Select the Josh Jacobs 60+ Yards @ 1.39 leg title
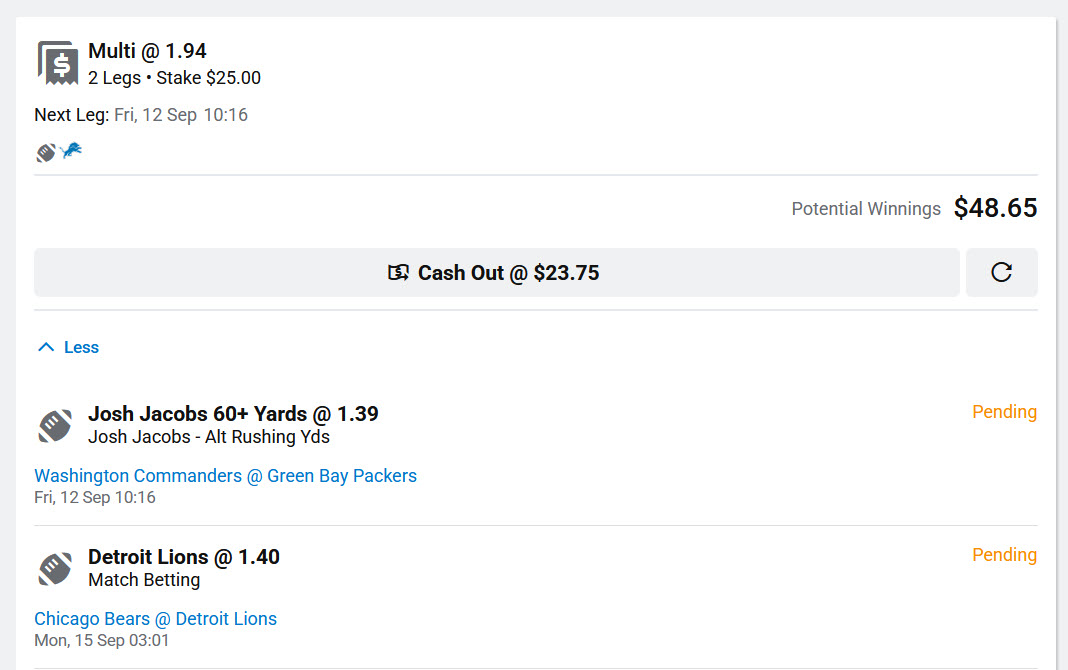The image size is (1068, 670). pyautogui.click(x=233, y=414)
